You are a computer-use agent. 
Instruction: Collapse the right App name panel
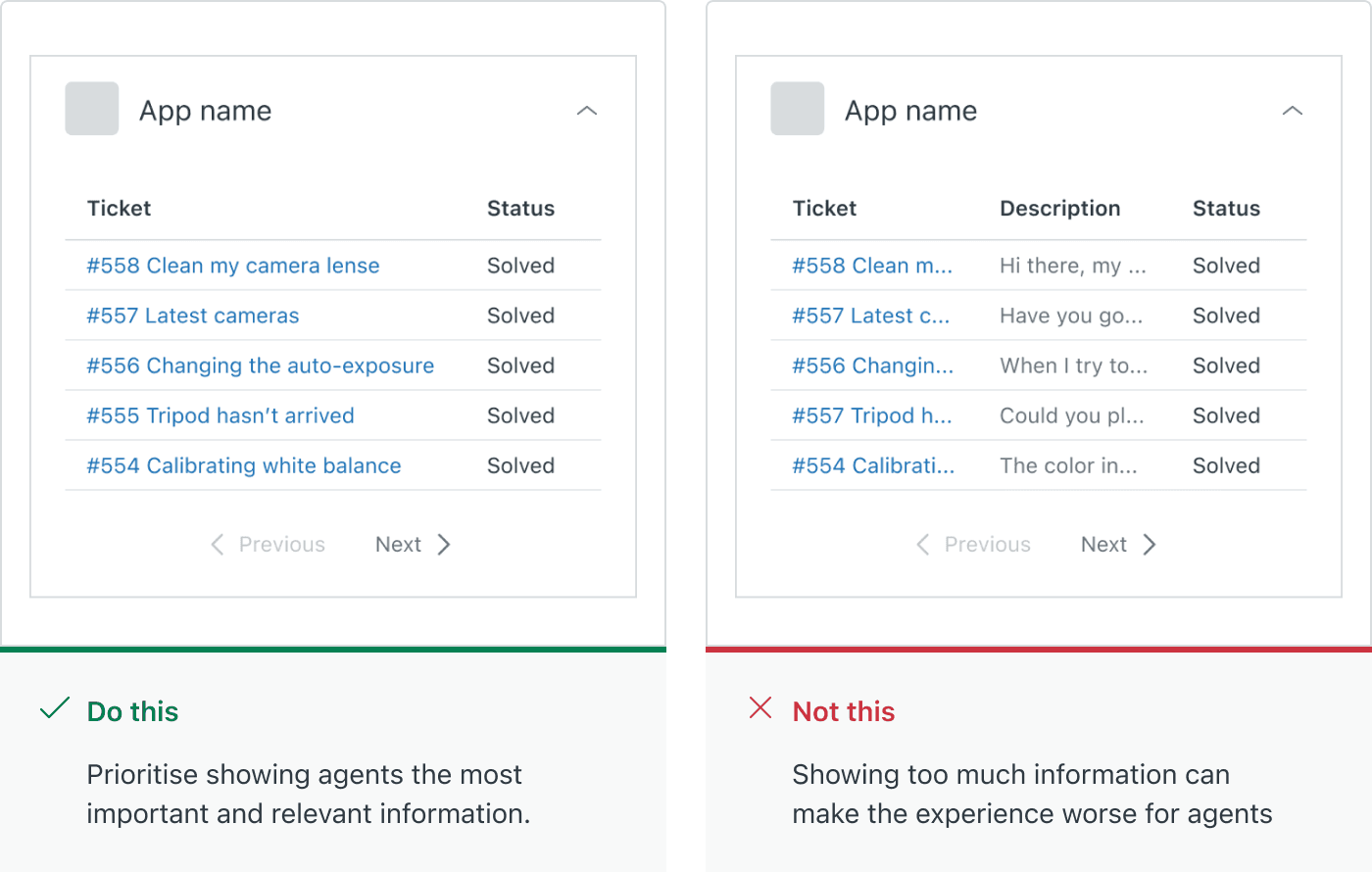click(x=1292, y=111)
